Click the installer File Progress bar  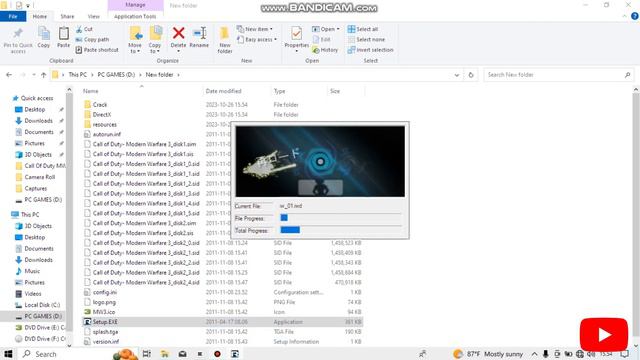click(341, 218)
